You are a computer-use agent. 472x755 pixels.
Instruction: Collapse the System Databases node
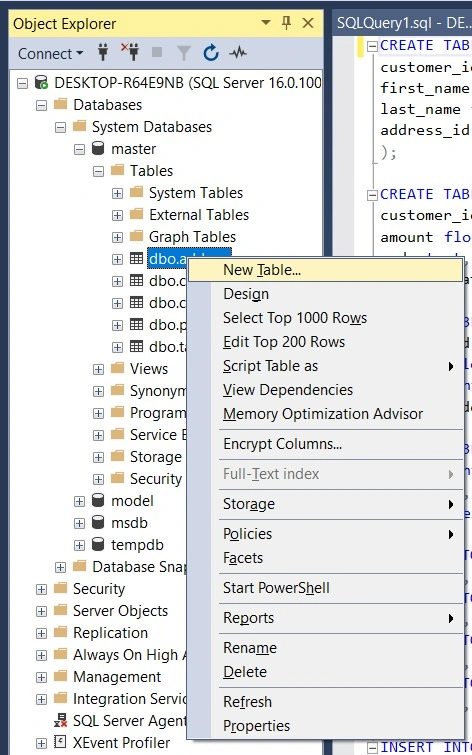click(61, 127)
